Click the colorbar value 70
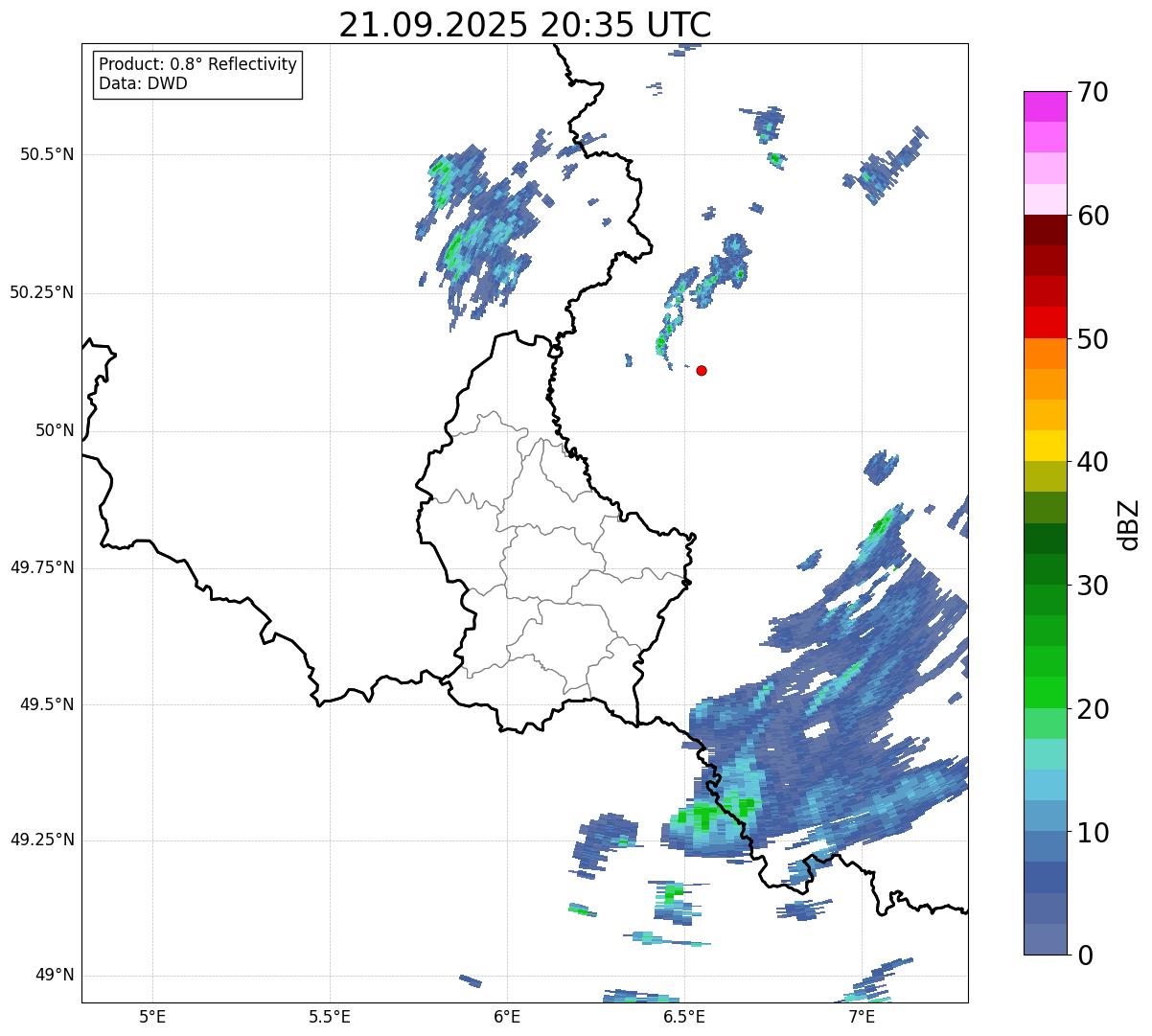The image size is (1152, 1036). pos(1093,92)
